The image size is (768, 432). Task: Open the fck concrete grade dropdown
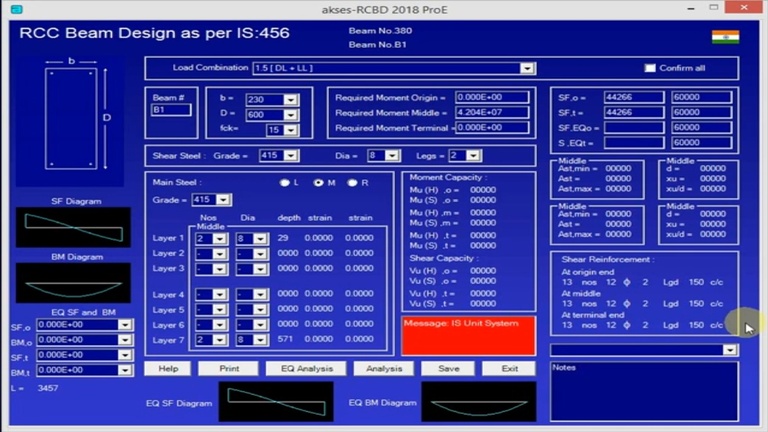(x=290, y=130)
